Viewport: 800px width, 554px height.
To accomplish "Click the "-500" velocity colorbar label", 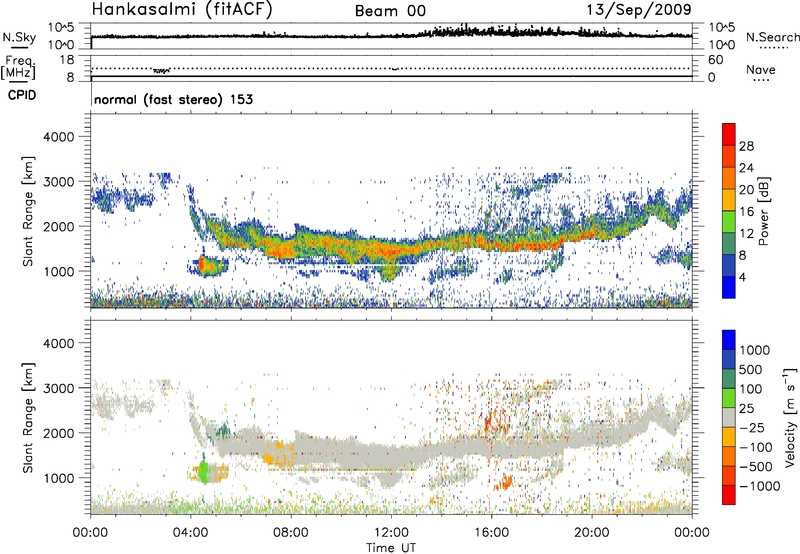I will [x=756, y=467].
